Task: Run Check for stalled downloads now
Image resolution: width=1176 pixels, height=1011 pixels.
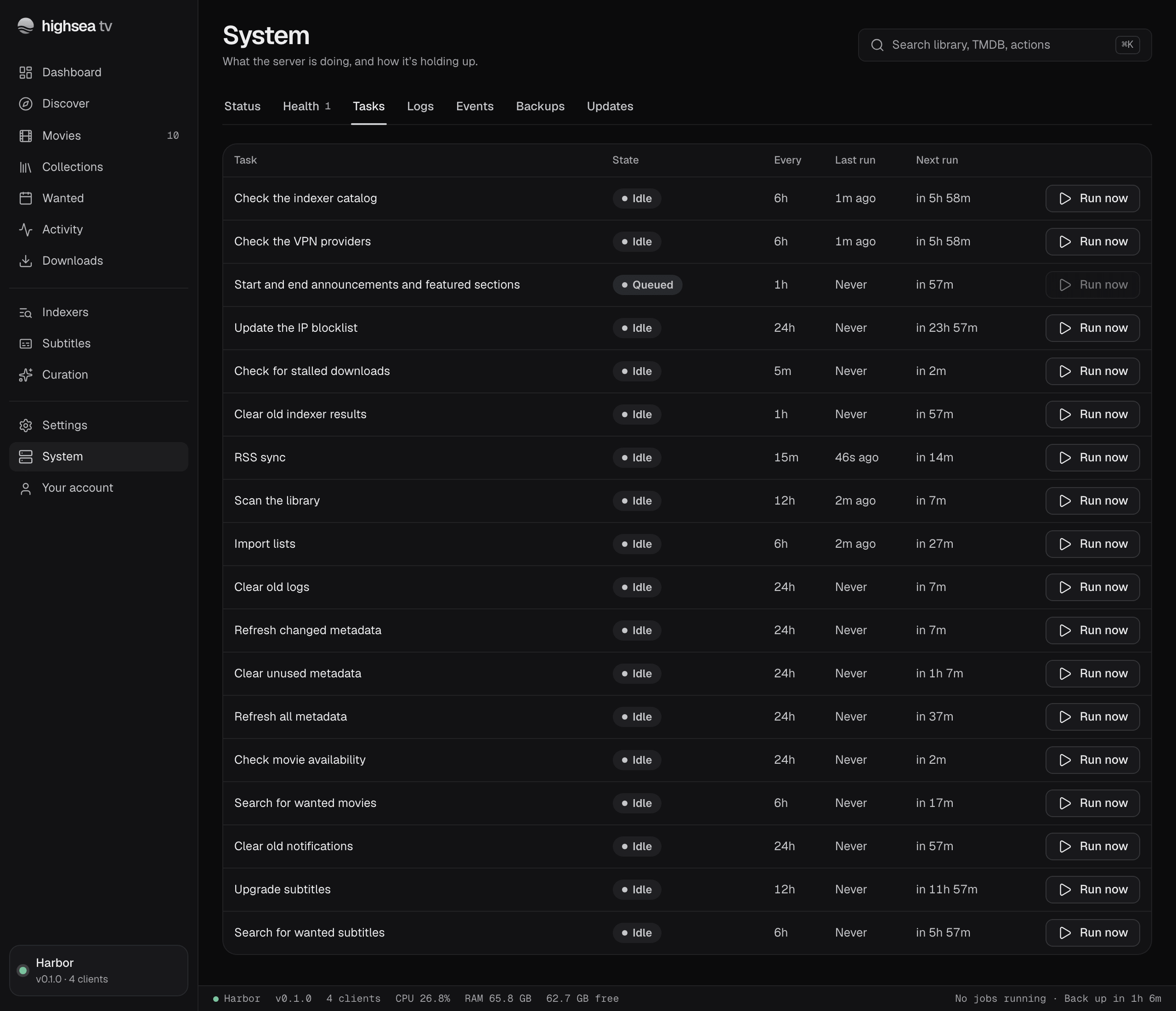Action: pos(1092,371)
